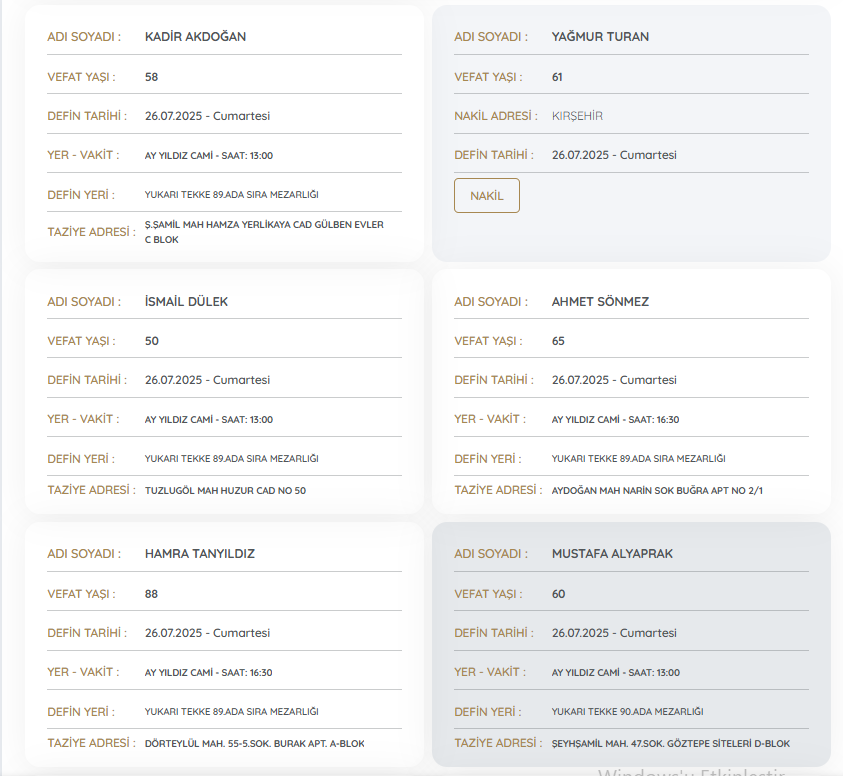
Task: Select the name Kadir Akdoğan
Action: point(195,37)
